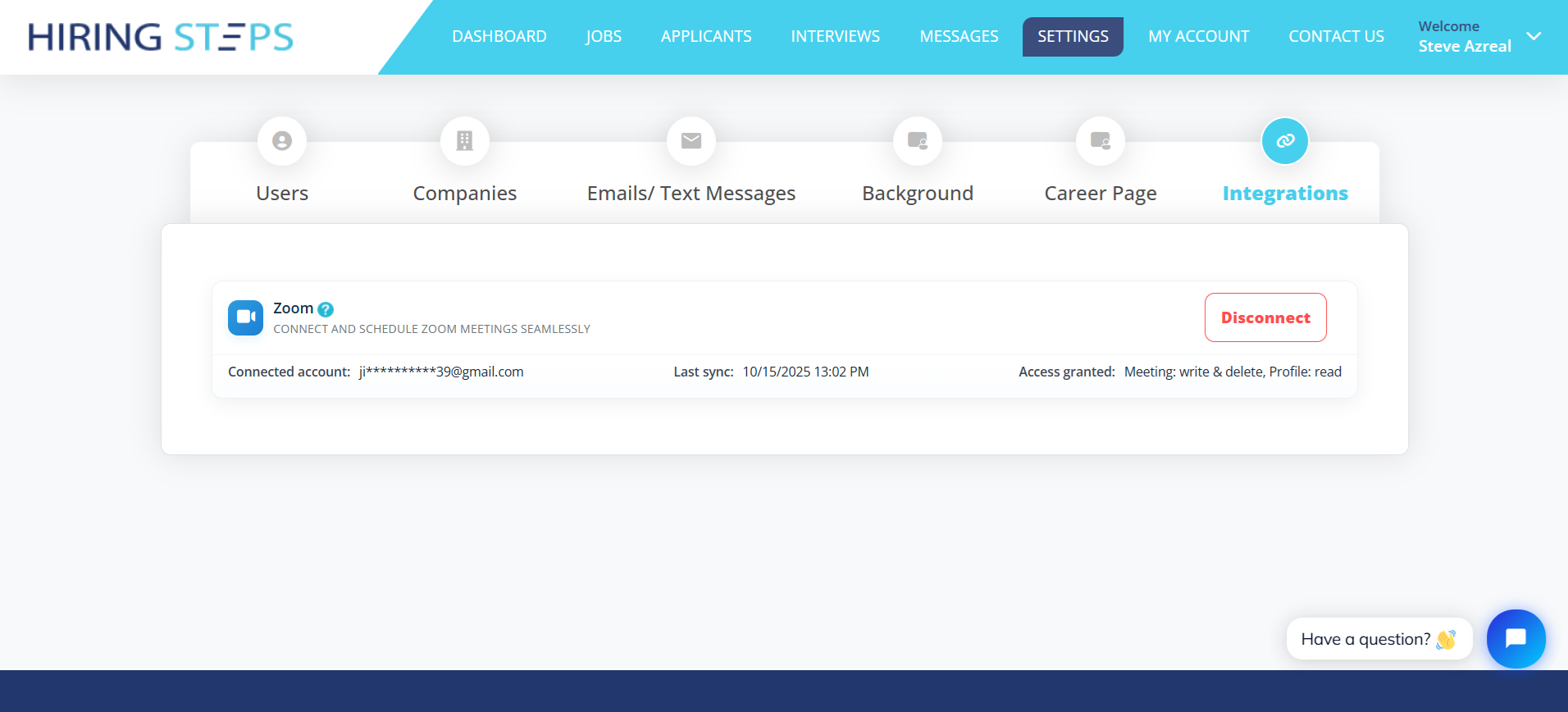Screen dimensions: 1568x712
Task: Select the My Account menu item
Action: pyautogui.click(x=1198, y=37)
